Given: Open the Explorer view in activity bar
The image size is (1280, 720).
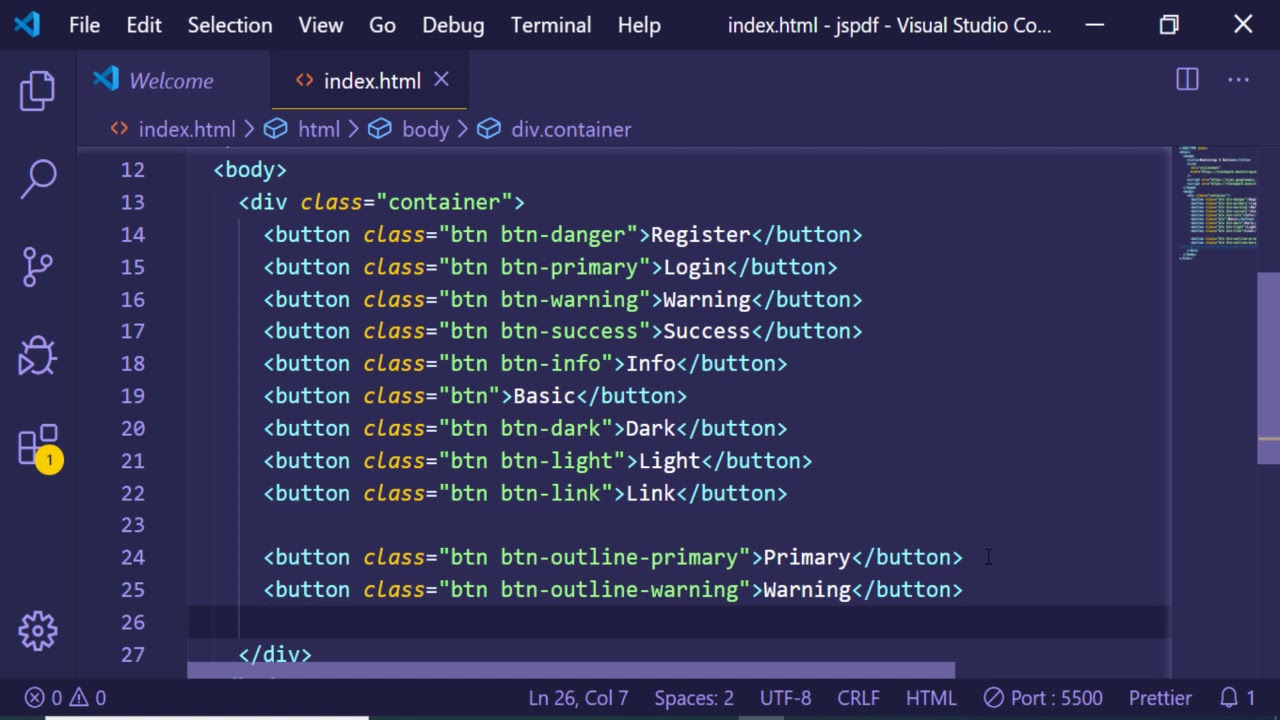Looking at the screenshot, I should [38, 91].
